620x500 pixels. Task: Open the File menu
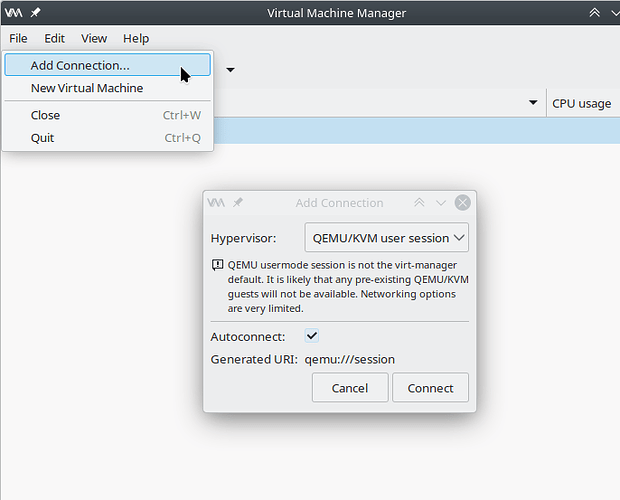pos(18,38)
